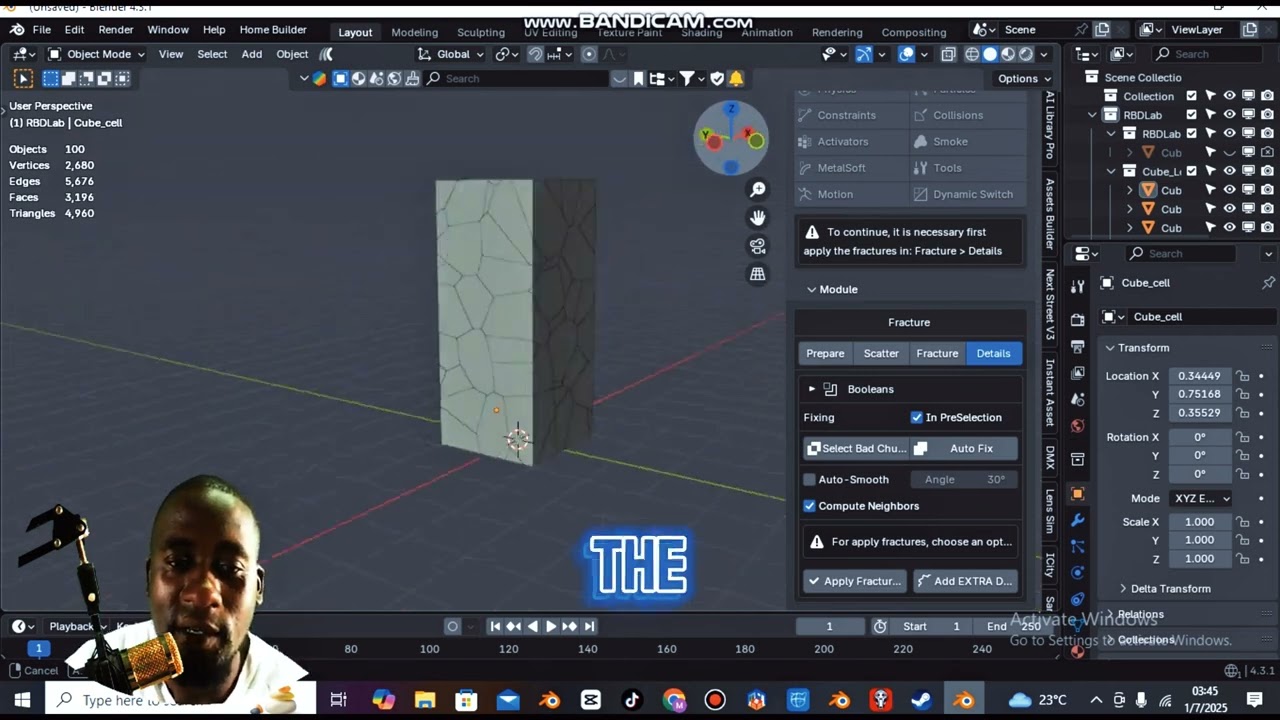Click the filter funnel icon in header
Screen dimensions: 1280x720
point(688,78)
